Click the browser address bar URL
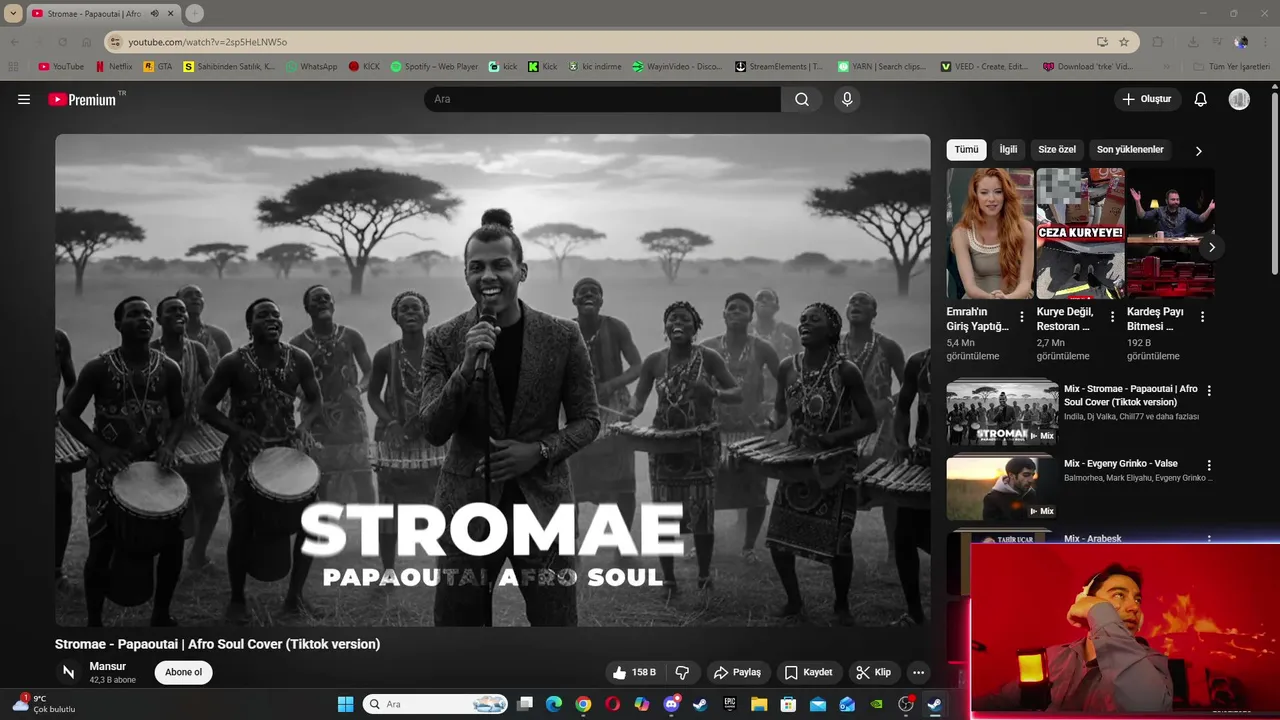Image resolution: width=1280 pixels, height=720 pixels. [x=207, y=42]
